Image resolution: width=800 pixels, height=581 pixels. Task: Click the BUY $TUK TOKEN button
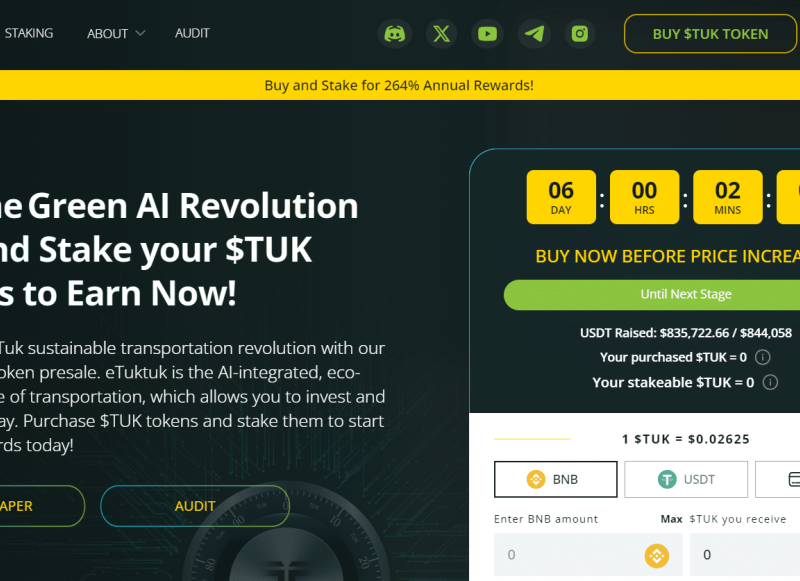click(x=710, y=34)
